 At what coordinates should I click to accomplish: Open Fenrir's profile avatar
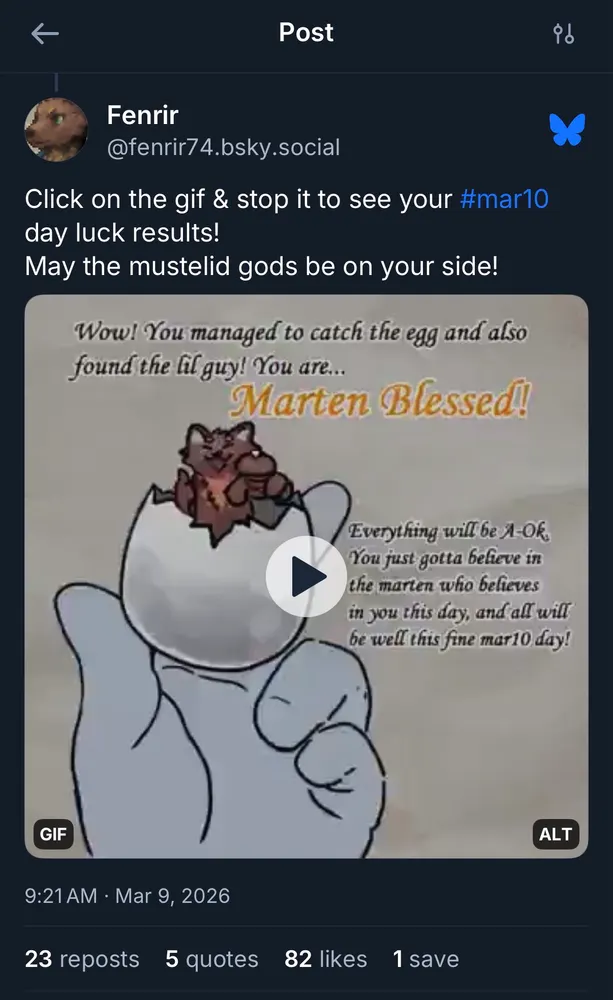click(x=56, y=129)
